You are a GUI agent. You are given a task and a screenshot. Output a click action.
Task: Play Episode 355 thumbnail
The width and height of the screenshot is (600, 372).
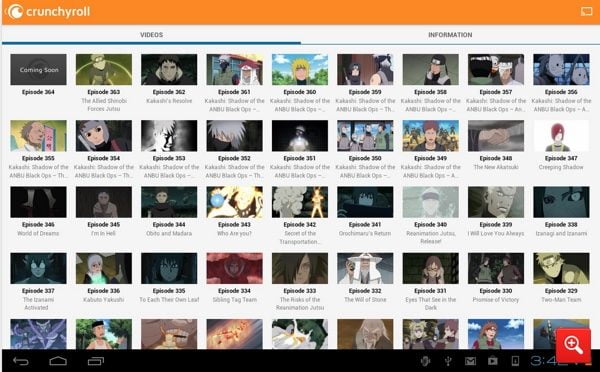38,135
